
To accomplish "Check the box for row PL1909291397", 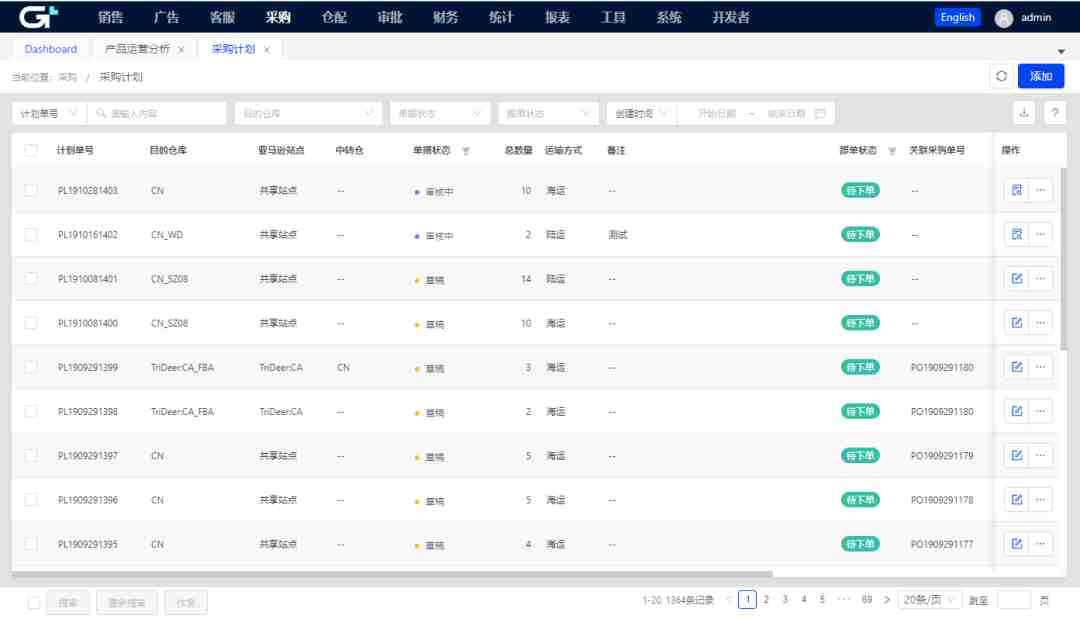I will (x=31, y=455).
